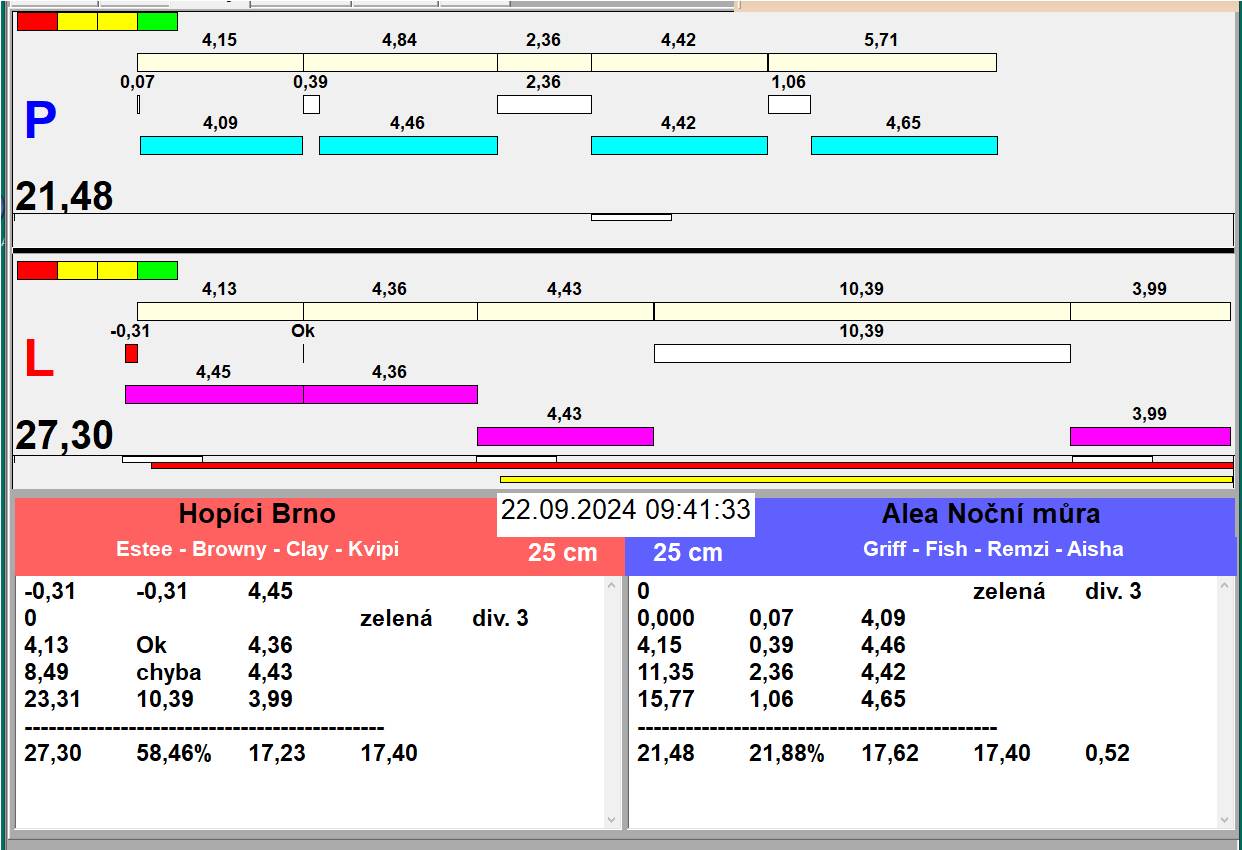
Task: Click the green start light in lane P
Action: click(157, 22)
